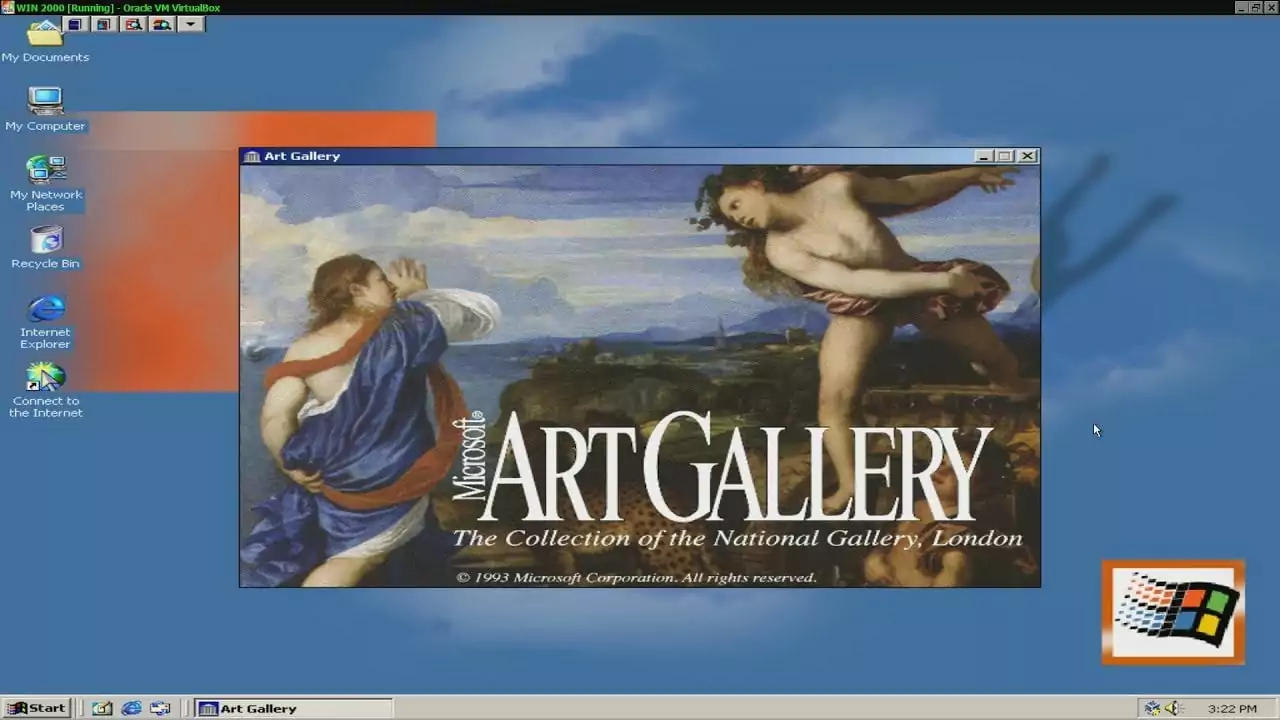Screen dimensions: 1280x720
Task: Launch Internet Explorer from Quick Launch
Action: (x=131, y=708)
